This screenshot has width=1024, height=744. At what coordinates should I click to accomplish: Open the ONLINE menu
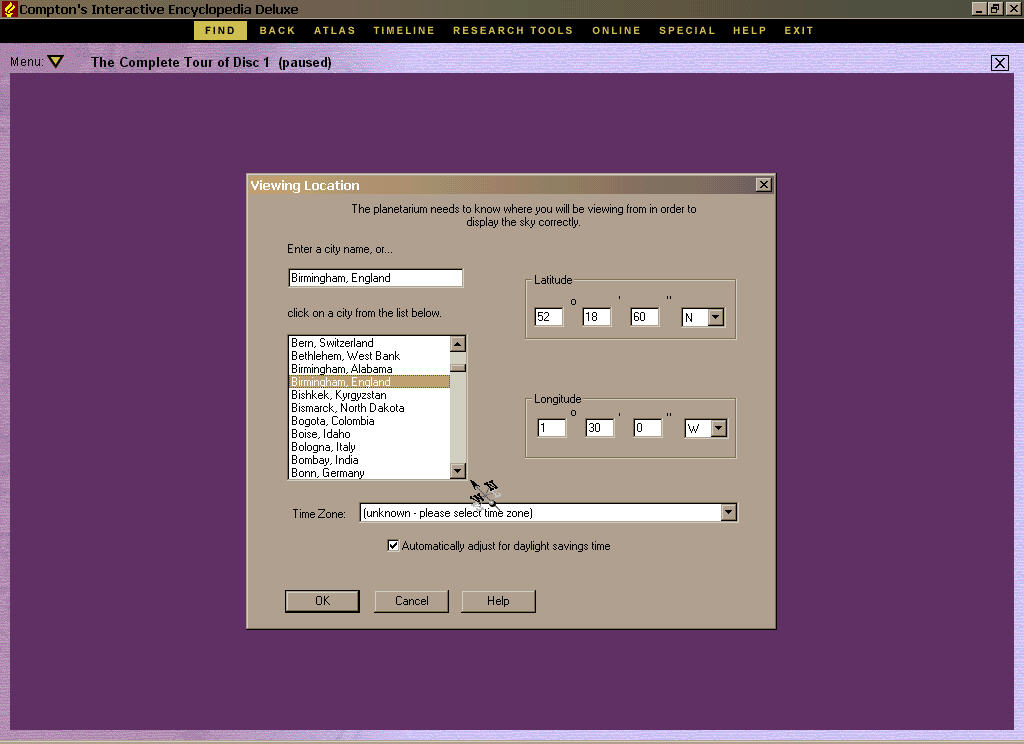pyautogui.click(x=616, y=30)
